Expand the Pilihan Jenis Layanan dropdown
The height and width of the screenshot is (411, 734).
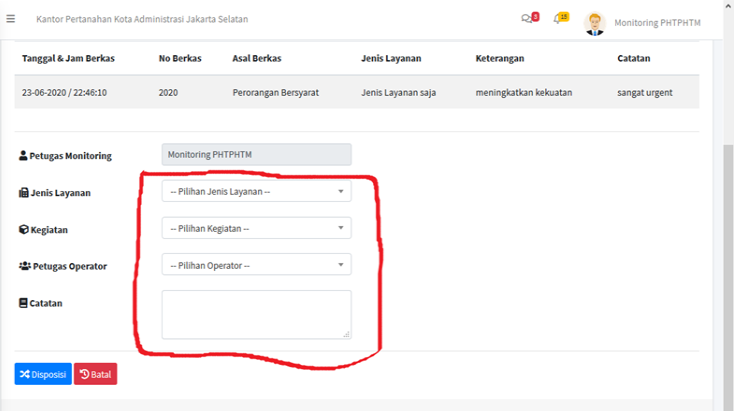point(256,191)
